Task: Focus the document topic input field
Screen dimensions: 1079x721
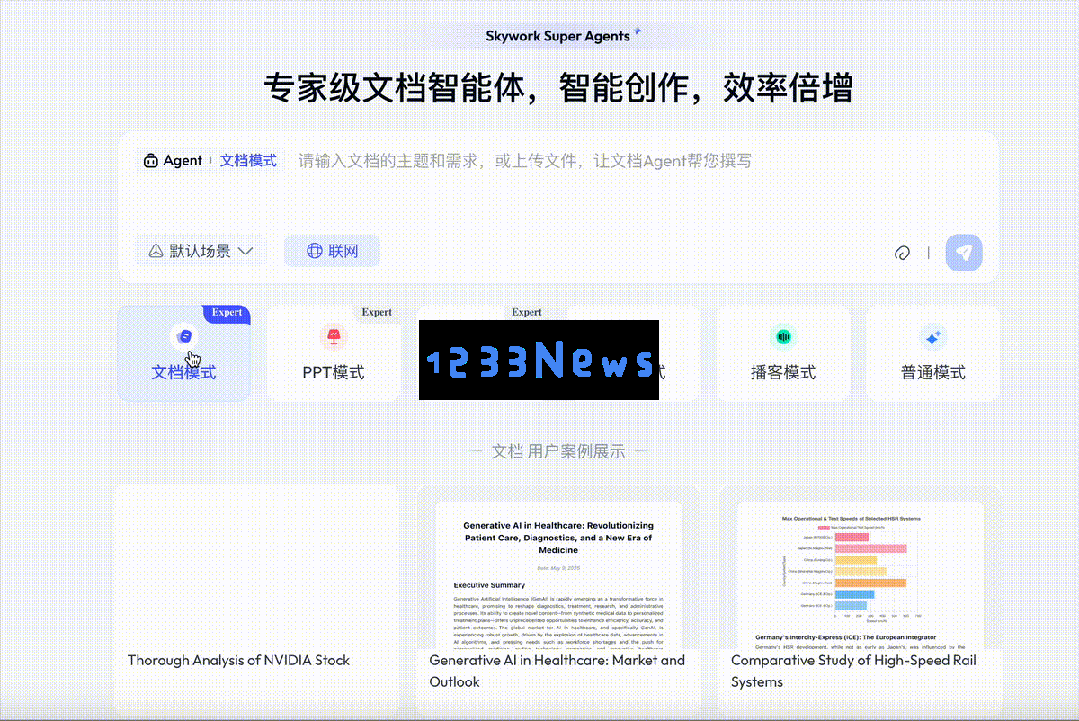Action: tap(525, 161)
